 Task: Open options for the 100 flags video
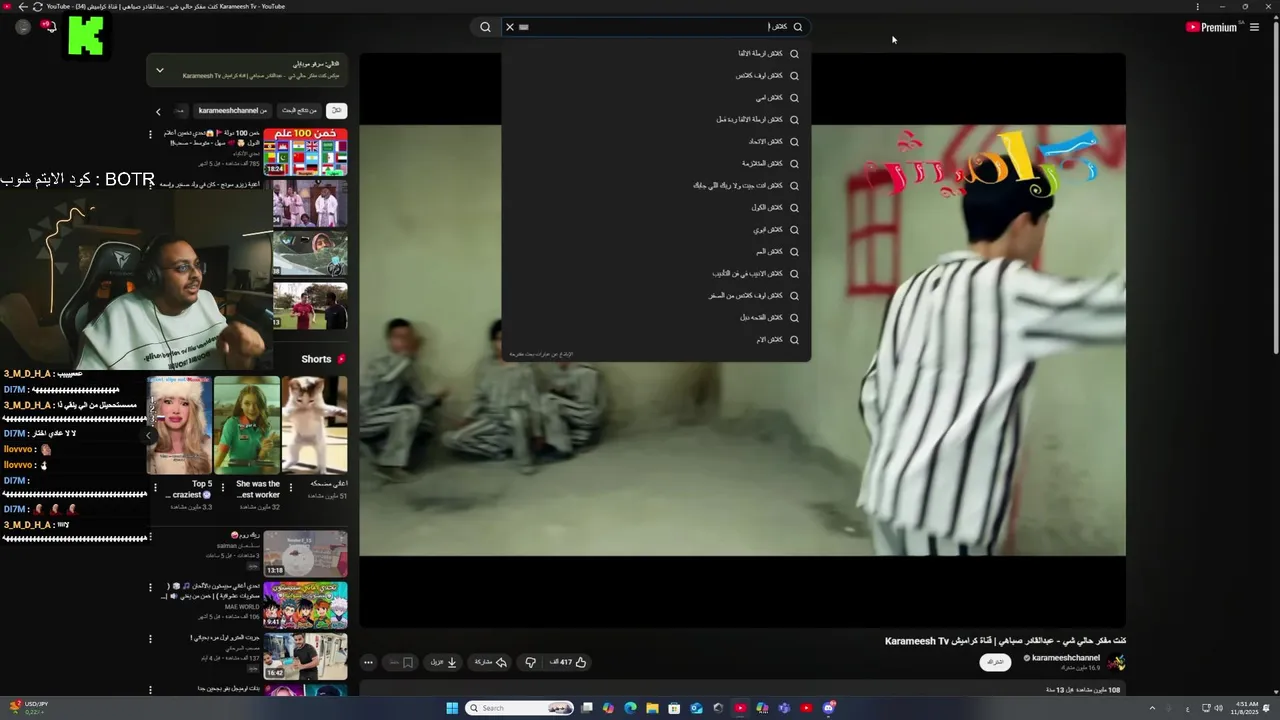pos(151,134)
